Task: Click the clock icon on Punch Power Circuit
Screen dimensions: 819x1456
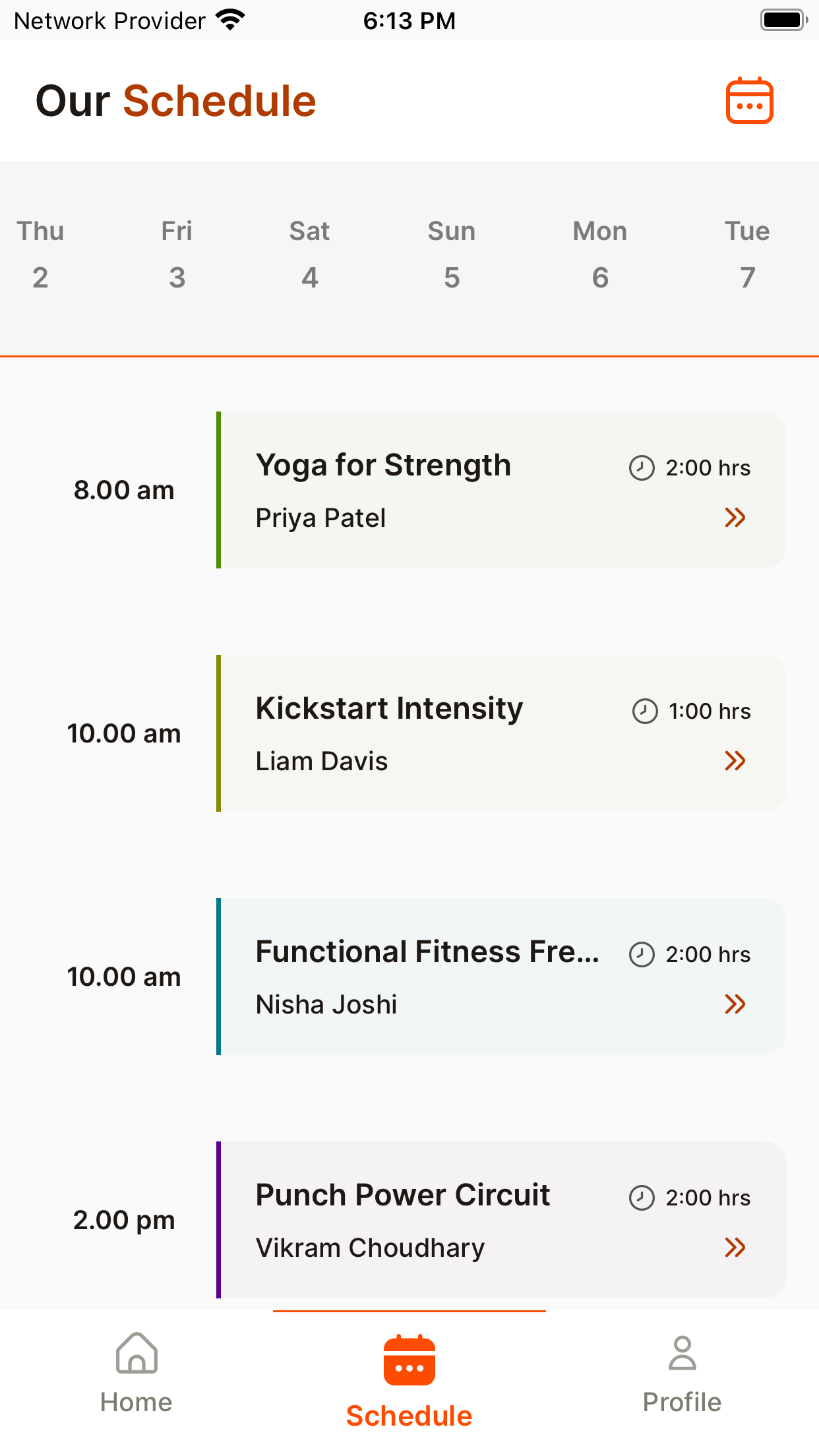Action: coord(642,1198)
